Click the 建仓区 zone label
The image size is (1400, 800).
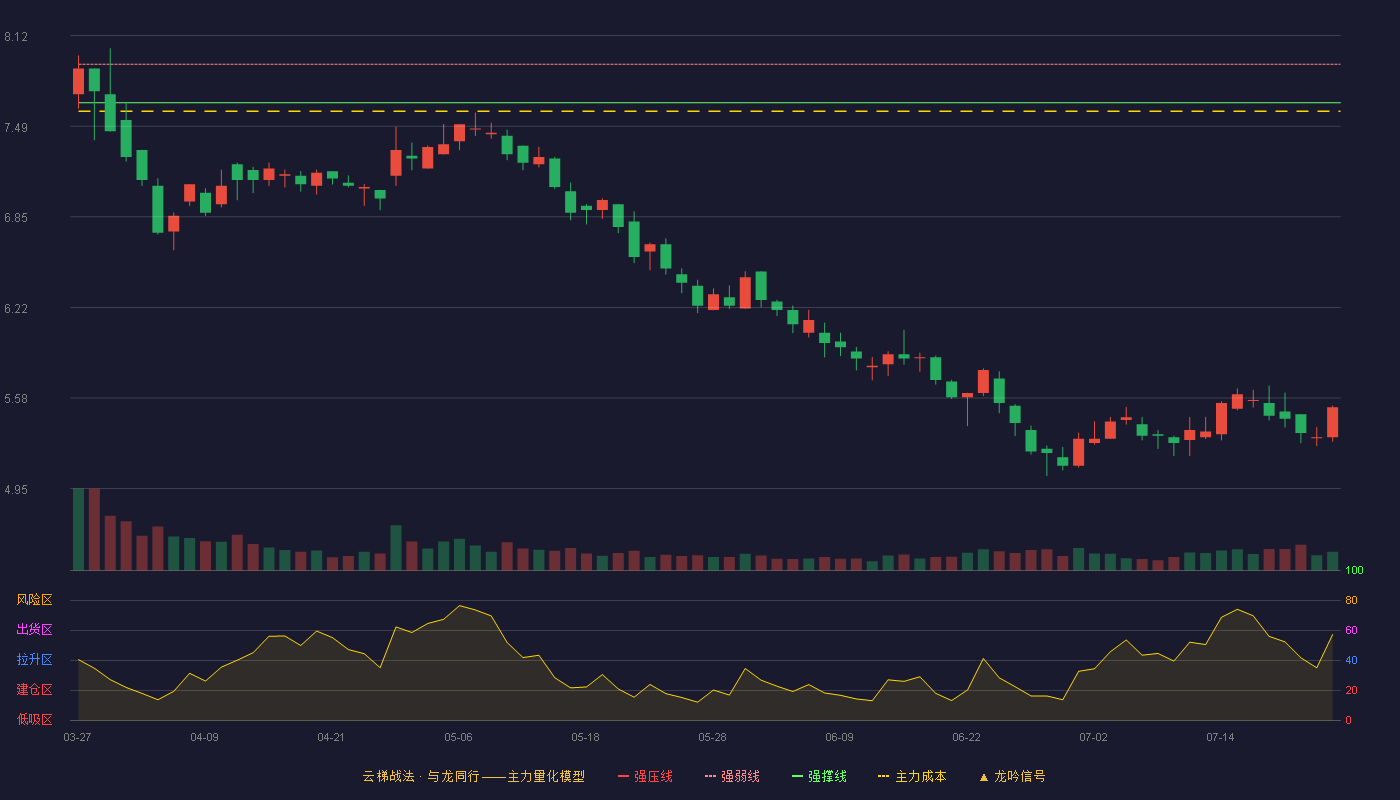pyautogui.click(x=34, y=690)
